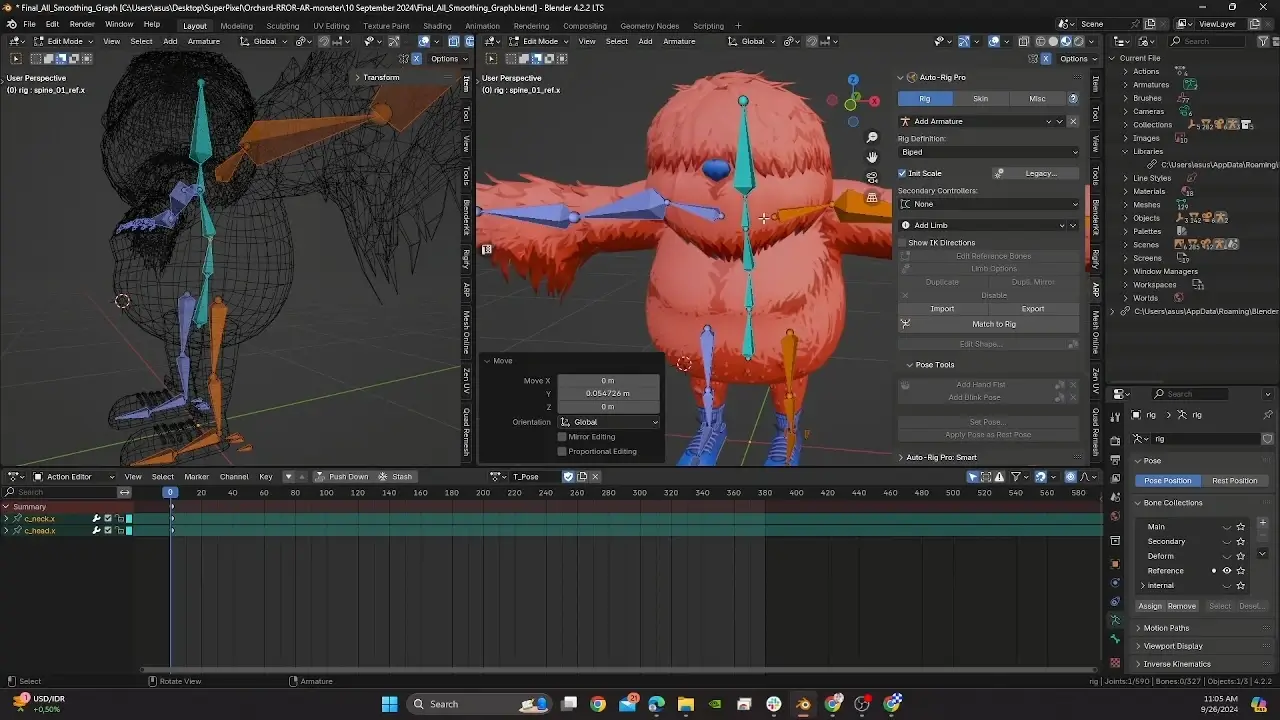
Task: Hide the Reference bone collection using eye icon
Action: click(1227, 571)
